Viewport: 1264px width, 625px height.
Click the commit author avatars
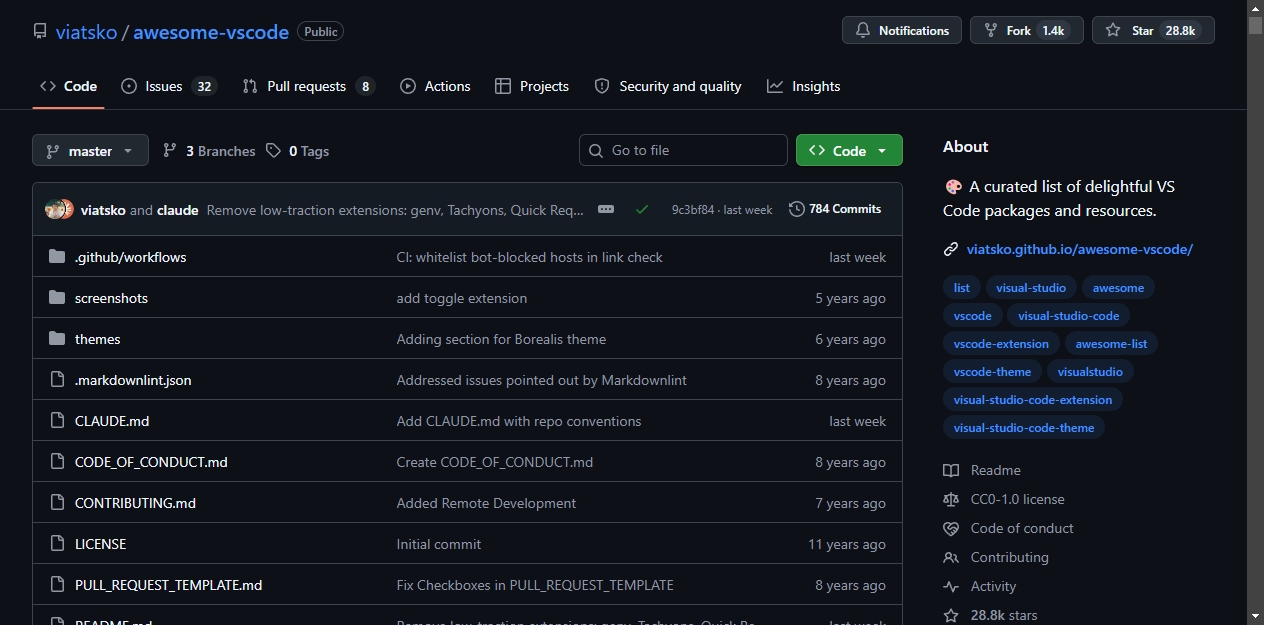60,209
